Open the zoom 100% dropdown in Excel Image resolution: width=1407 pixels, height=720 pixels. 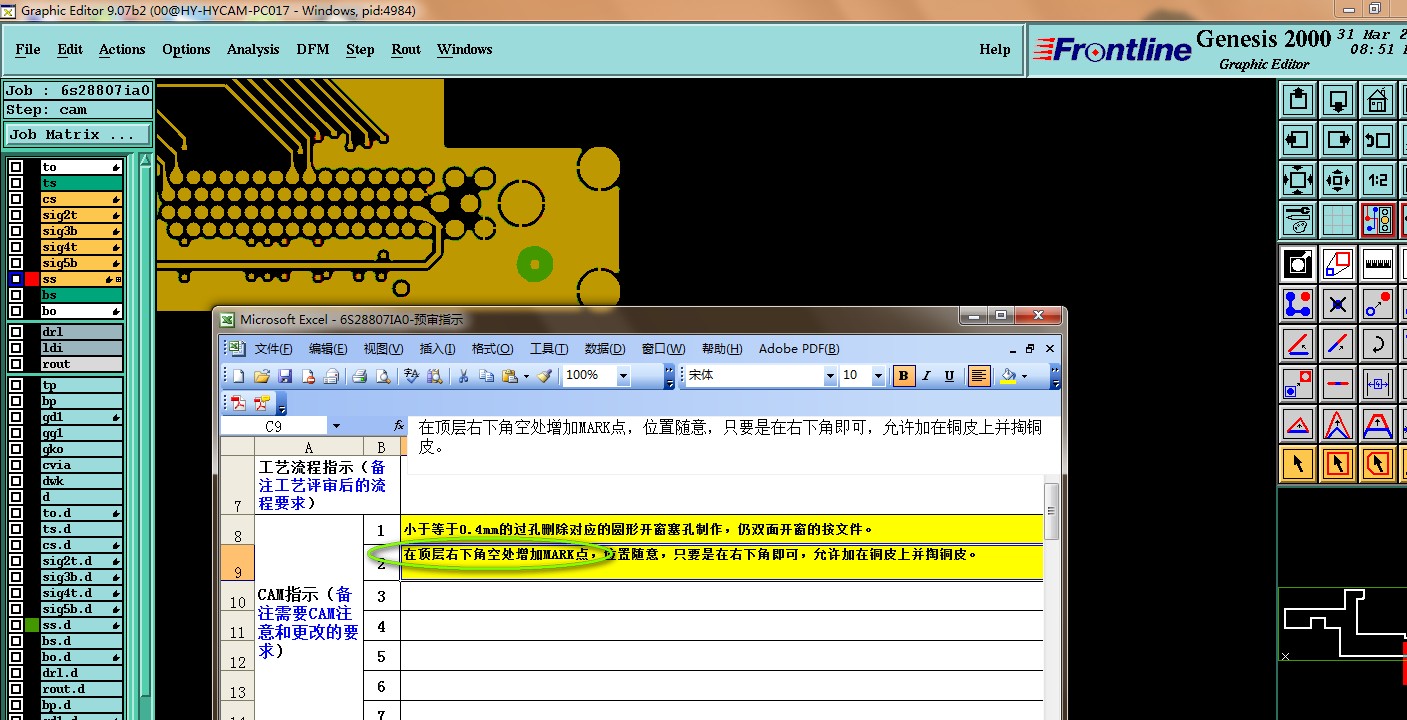(624, 376)
